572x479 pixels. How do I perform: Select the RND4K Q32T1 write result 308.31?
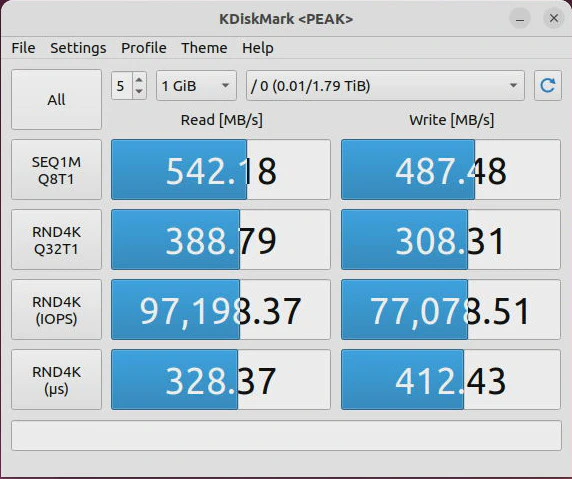[451, 240]
